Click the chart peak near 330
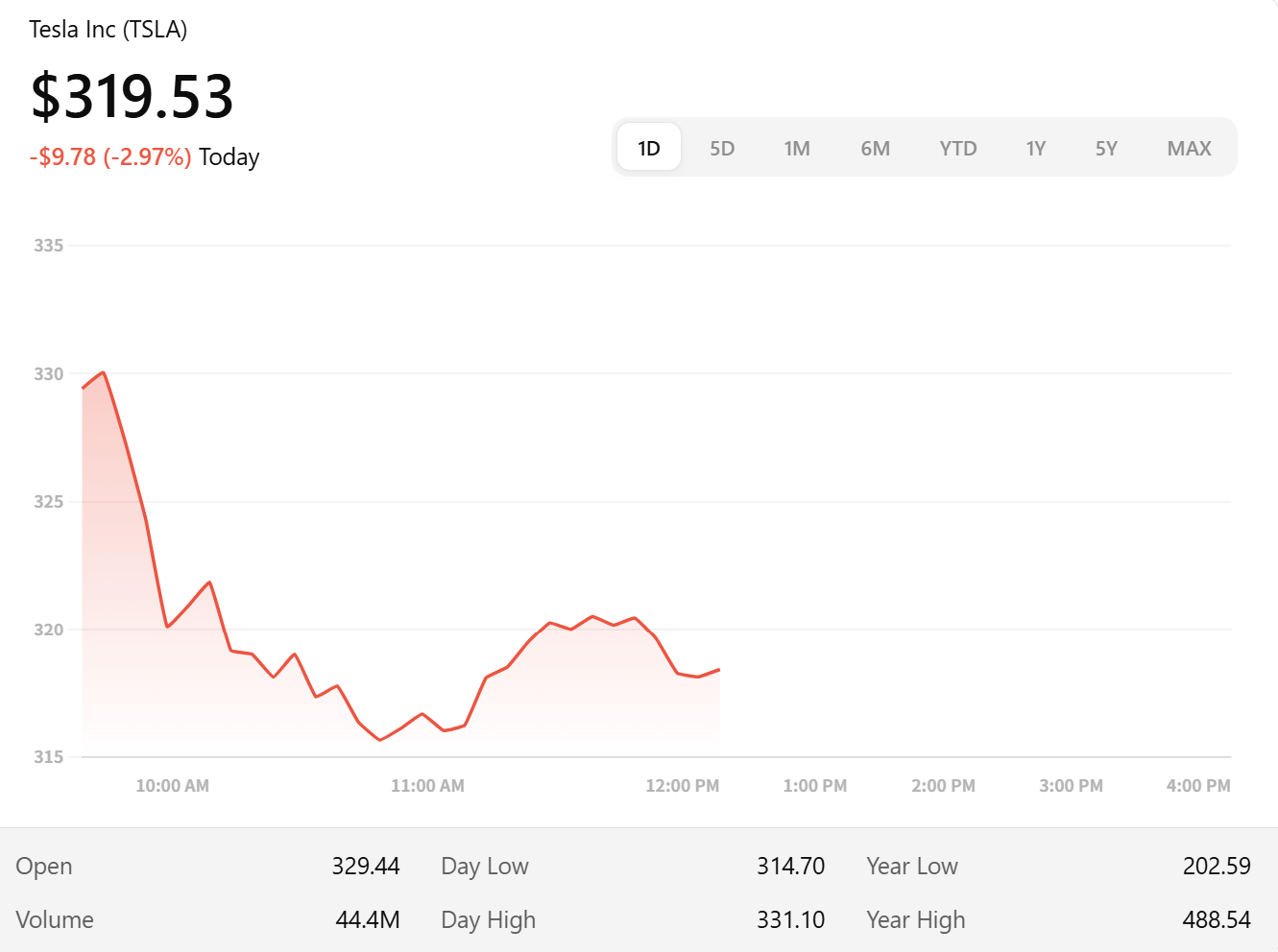The image size is (1278, 952). pyautogui.click(x=103, y=372)
